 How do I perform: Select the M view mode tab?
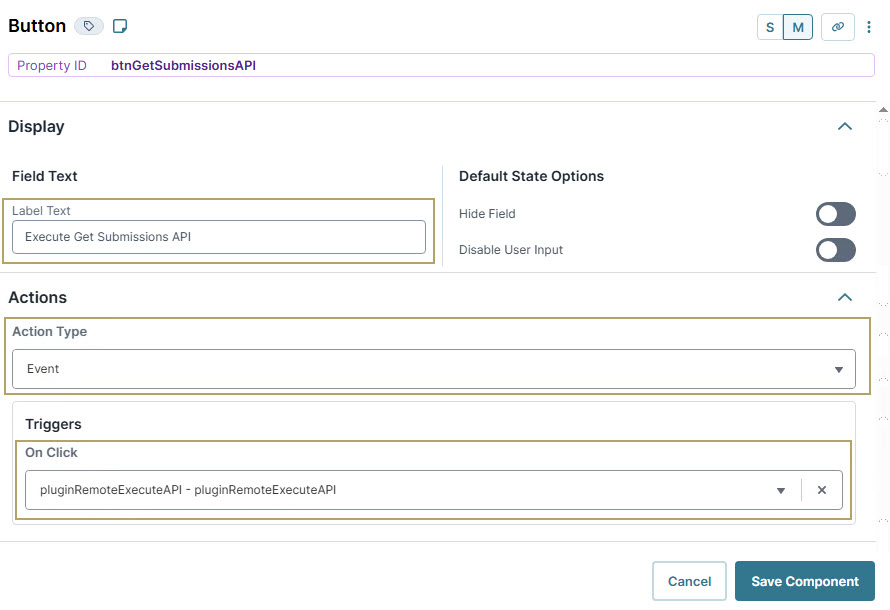(x=797, y=27)
